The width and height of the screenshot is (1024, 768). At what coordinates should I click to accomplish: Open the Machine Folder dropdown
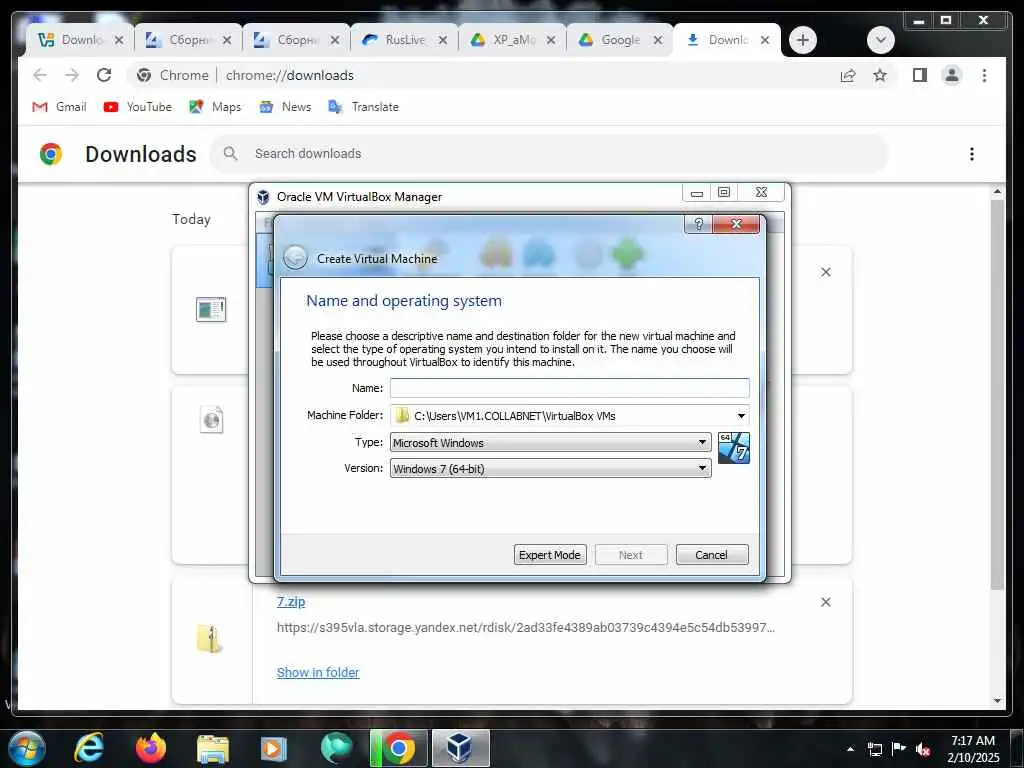click(x=741, y=415)
